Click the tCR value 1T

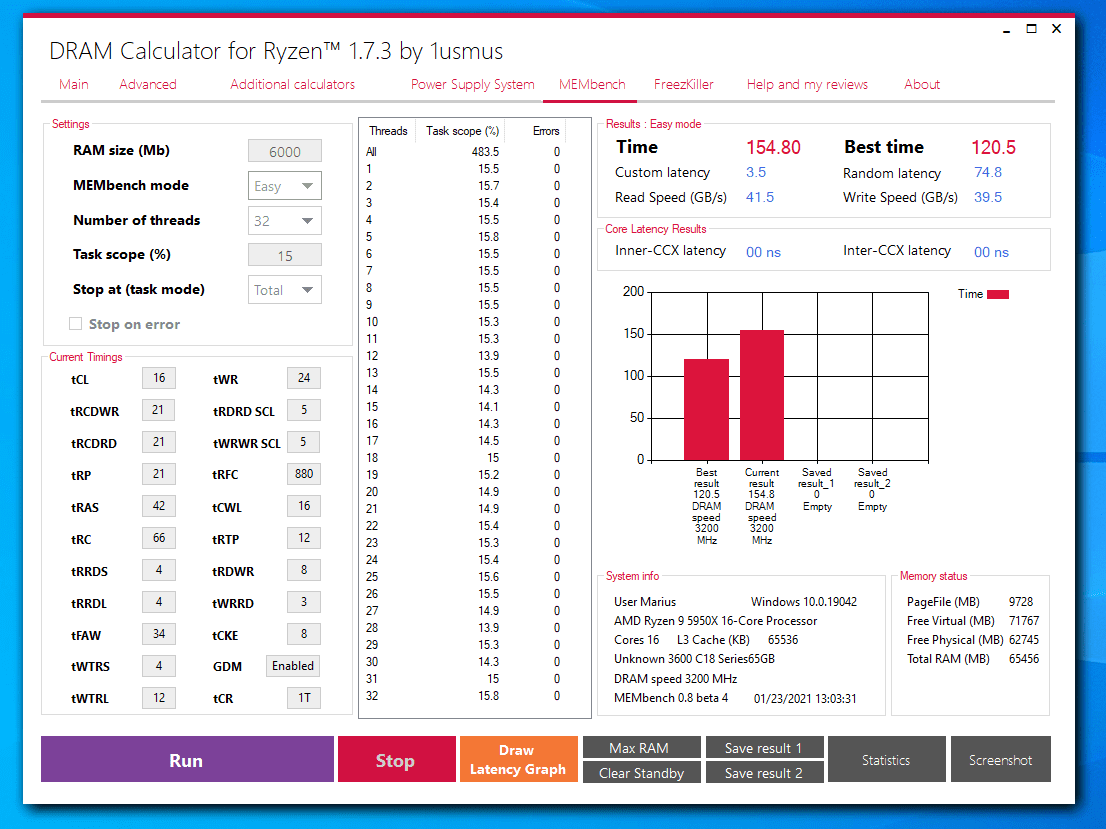click(304, 698)
